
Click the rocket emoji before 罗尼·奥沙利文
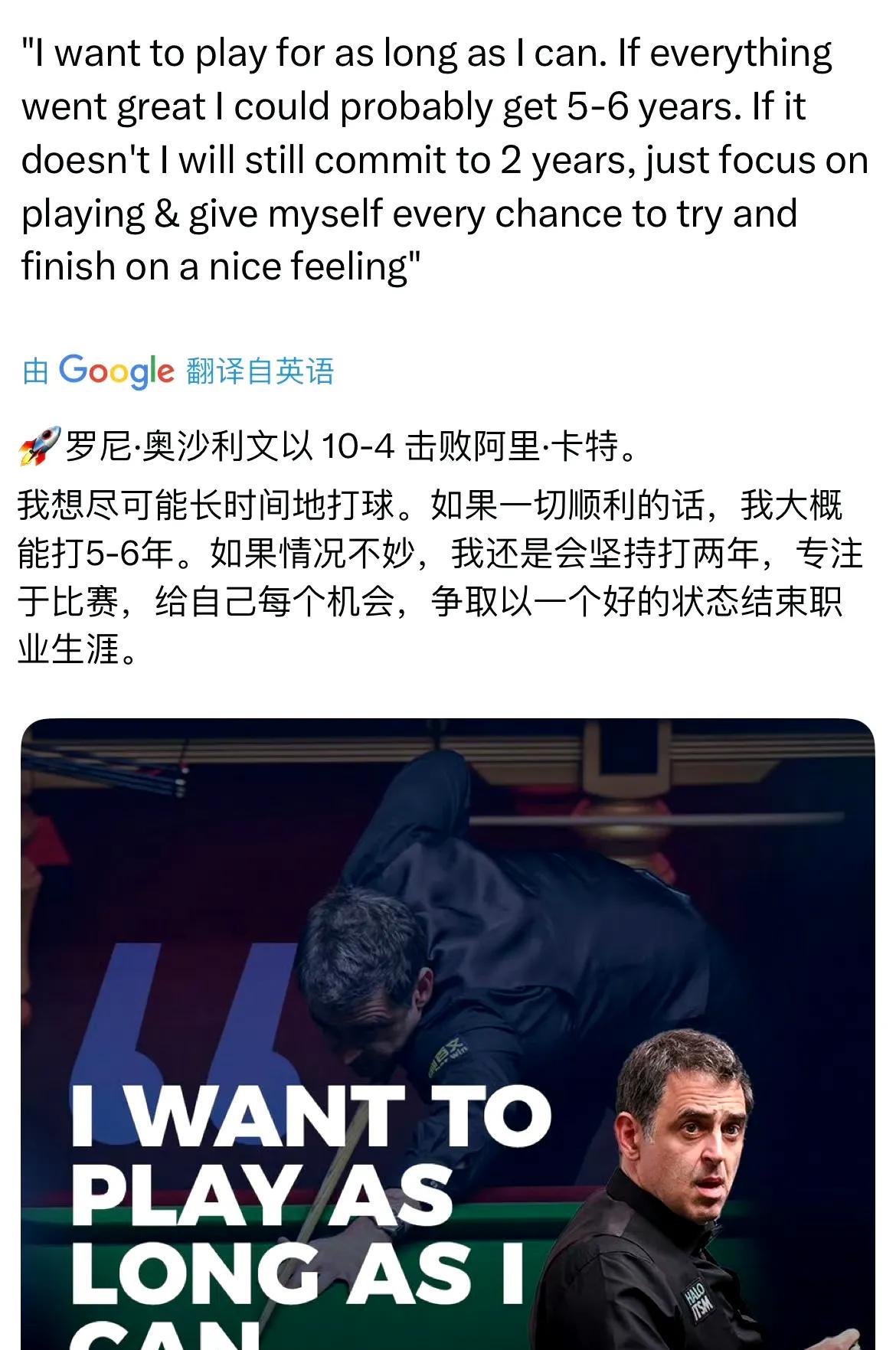pos(39,446)
